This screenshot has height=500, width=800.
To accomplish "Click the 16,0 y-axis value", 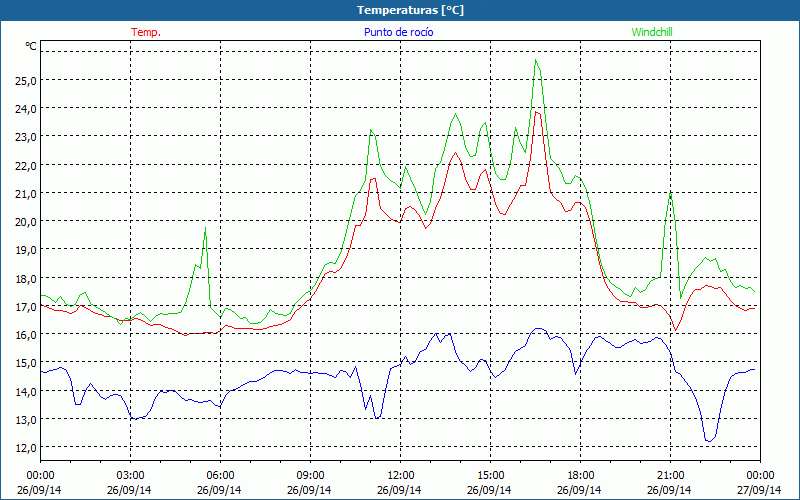I will (25, 334).
